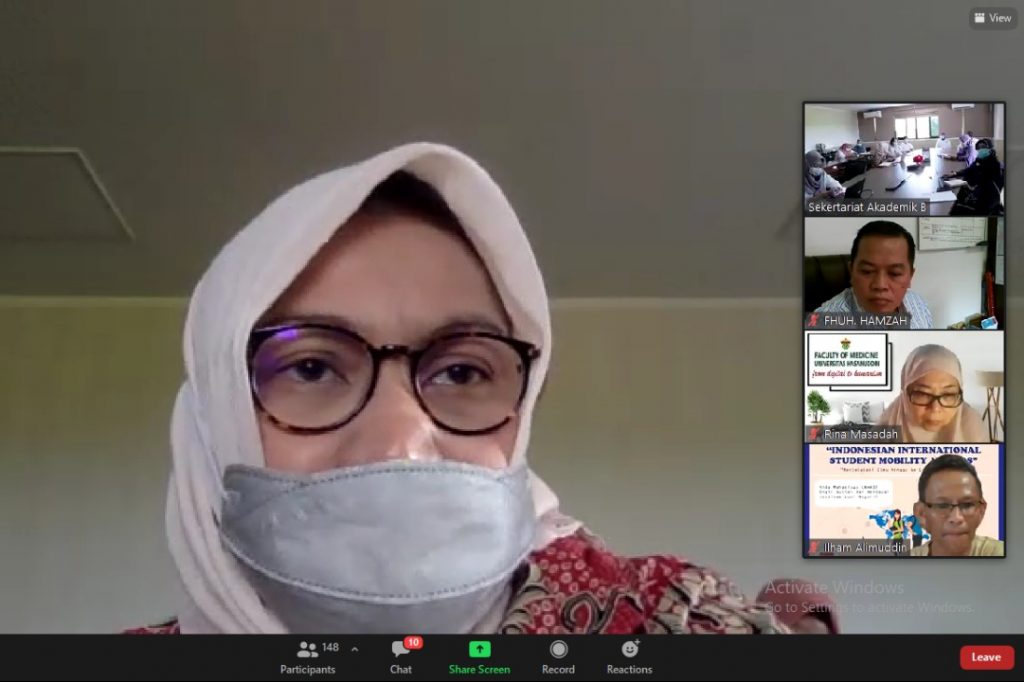Click the red Leave button
1024x682 pixels.
pos(986,657)
